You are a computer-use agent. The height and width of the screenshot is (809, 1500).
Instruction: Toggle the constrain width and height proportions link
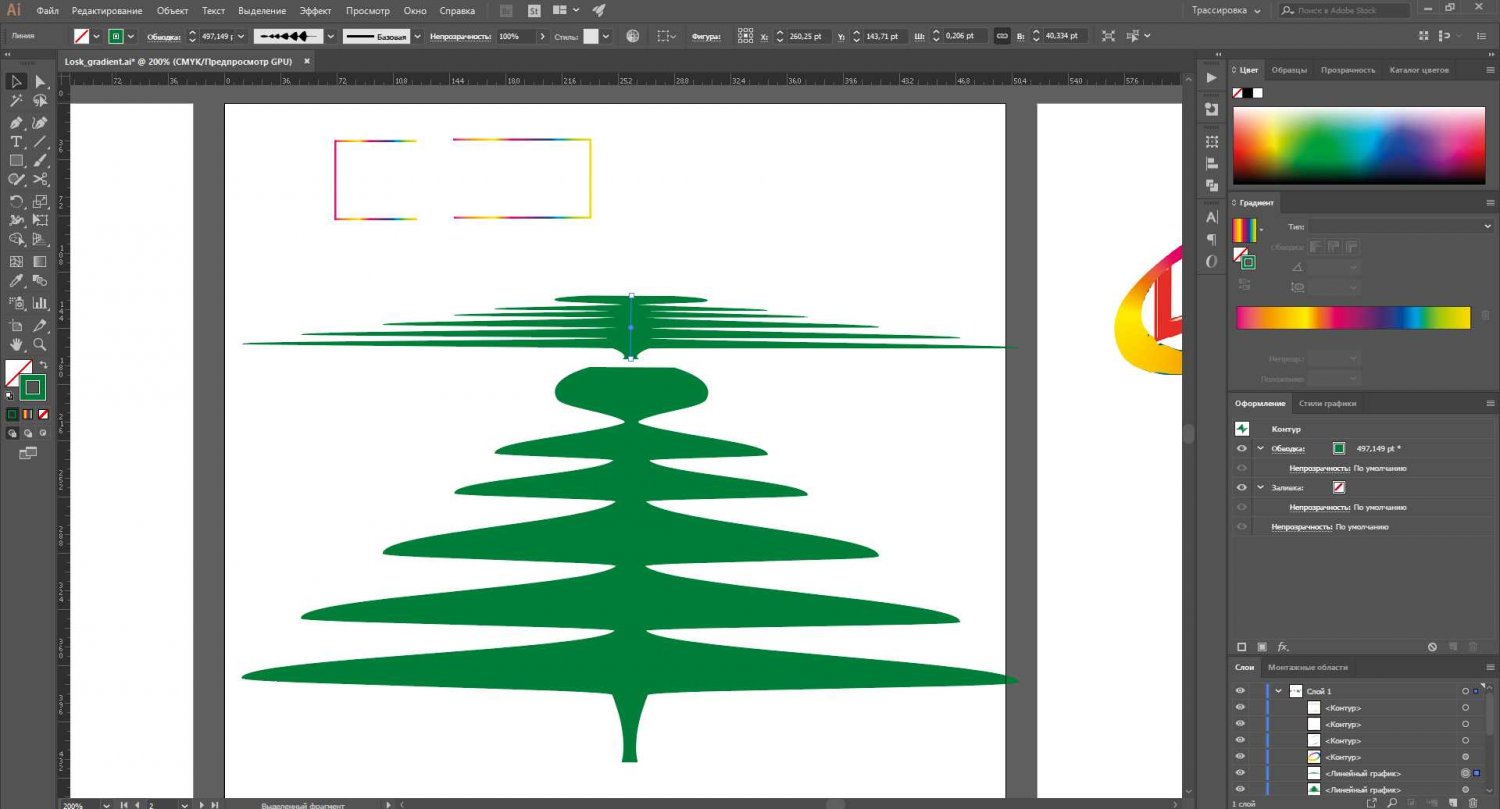1002,36
